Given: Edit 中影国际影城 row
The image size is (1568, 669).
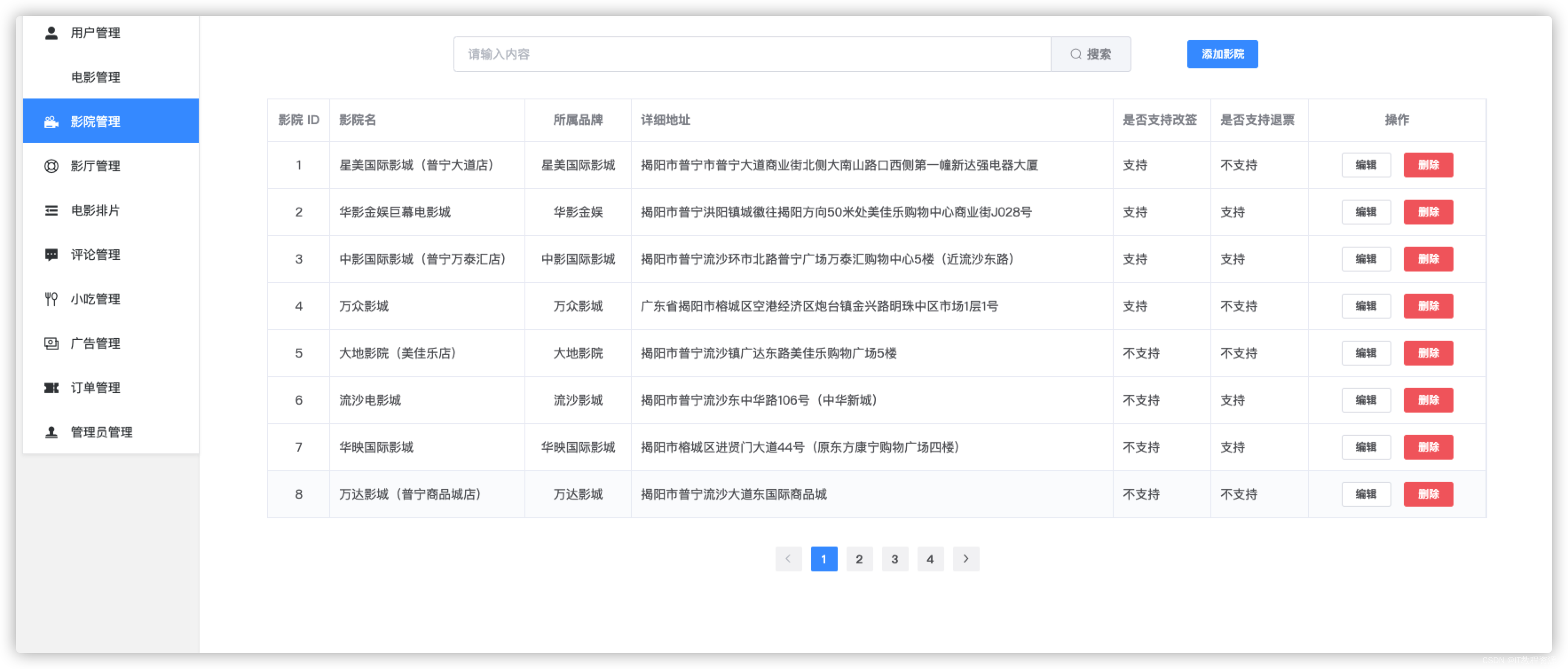Looking at the screenshot, I should (x=1366, y=259).
